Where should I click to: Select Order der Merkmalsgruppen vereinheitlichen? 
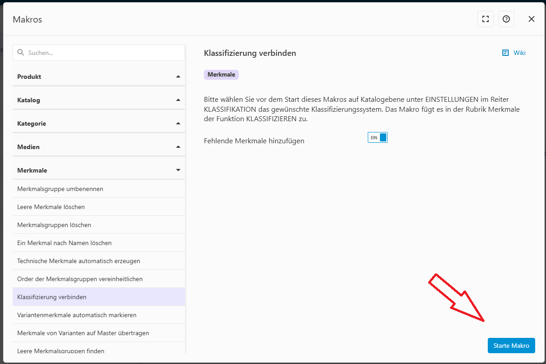99,279
